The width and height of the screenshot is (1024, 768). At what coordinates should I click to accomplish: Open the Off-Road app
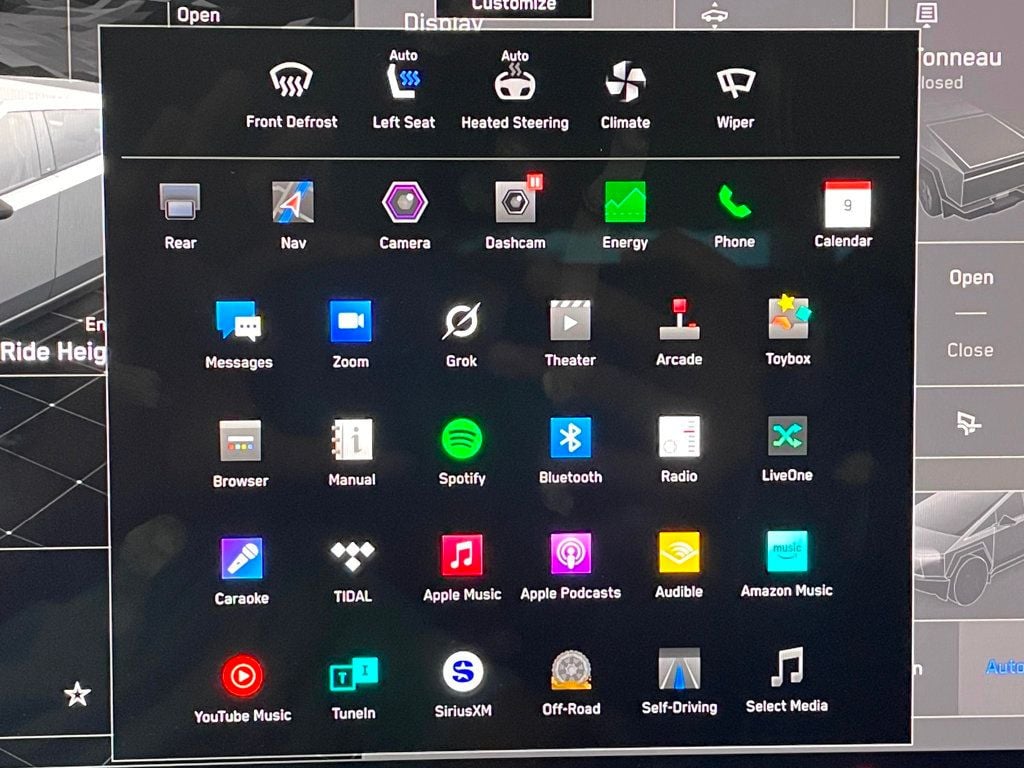(571, 683)
